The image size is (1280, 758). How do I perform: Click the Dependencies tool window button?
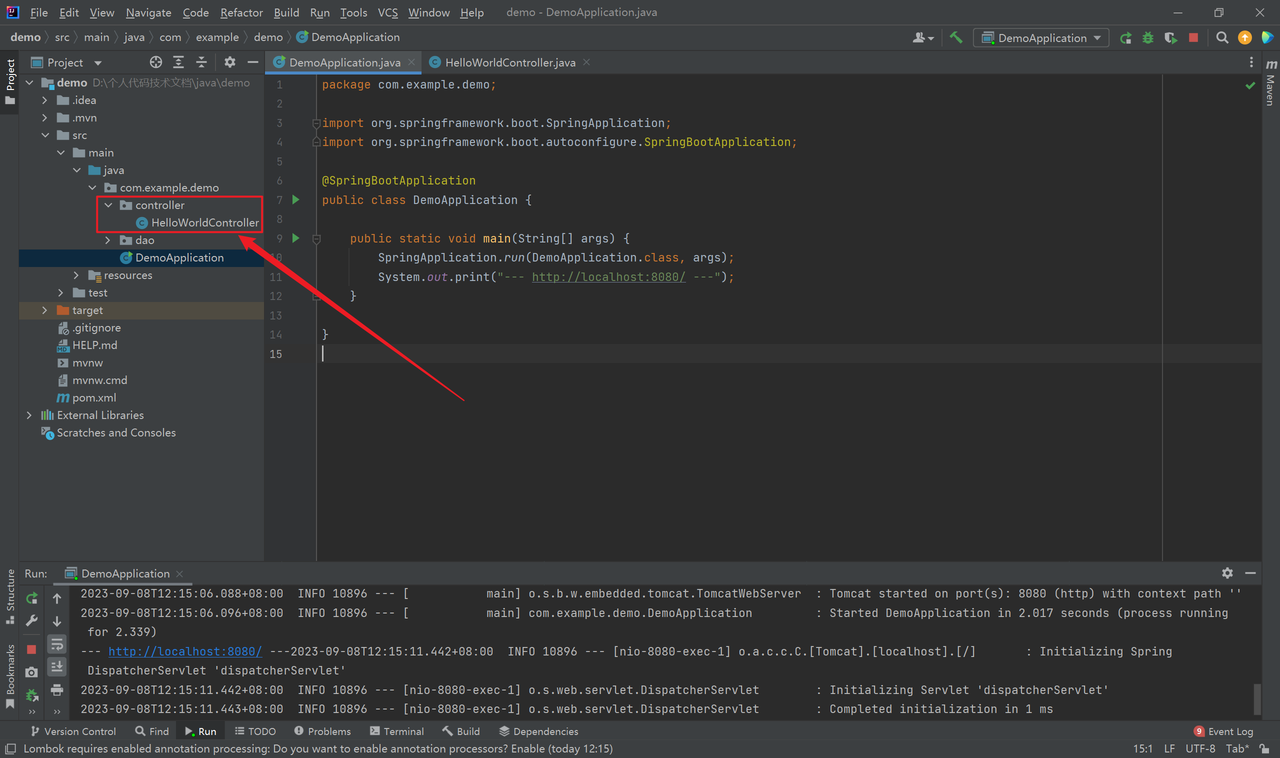pos(538,731)
